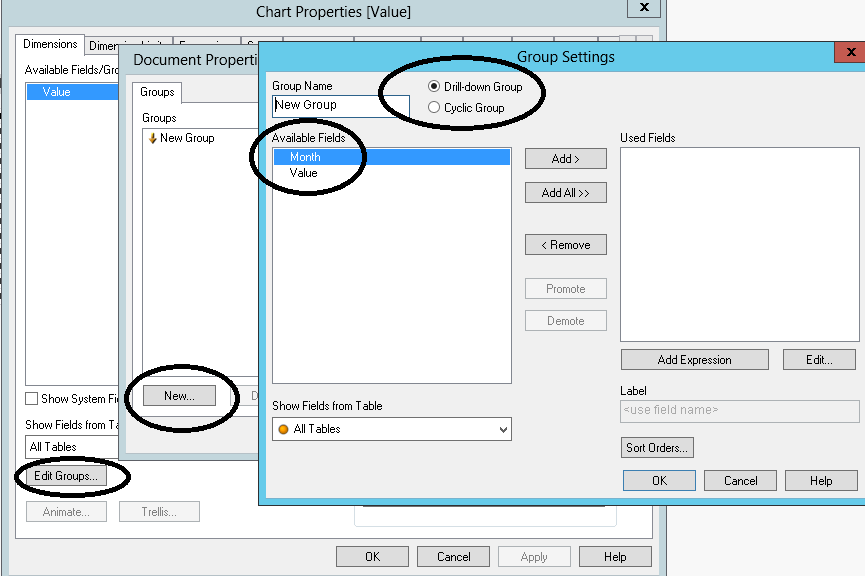Screen dimensions: 865x576
Task: Click the Add > button
Action: 565,159
